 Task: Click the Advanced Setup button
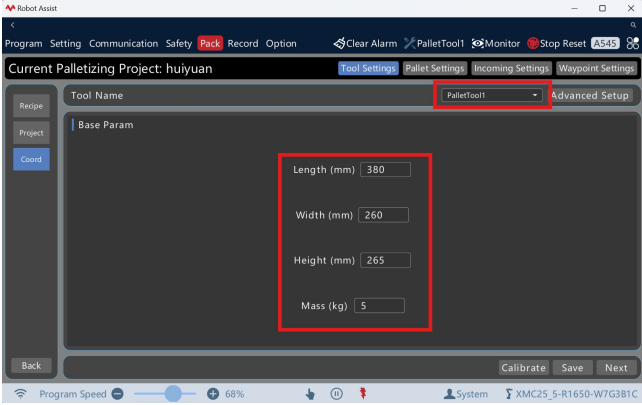[x=590, y=95]
